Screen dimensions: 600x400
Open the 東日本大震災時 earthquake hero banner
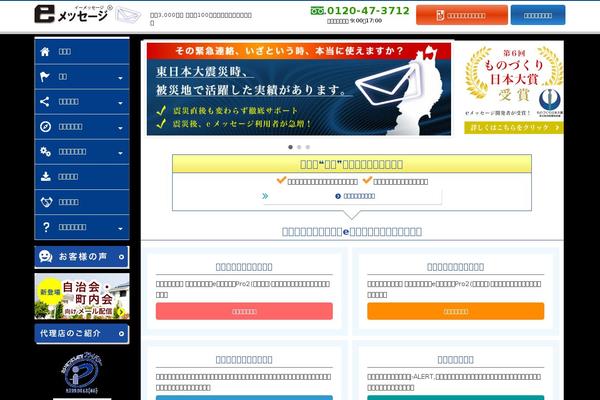[x=298, y=89]
